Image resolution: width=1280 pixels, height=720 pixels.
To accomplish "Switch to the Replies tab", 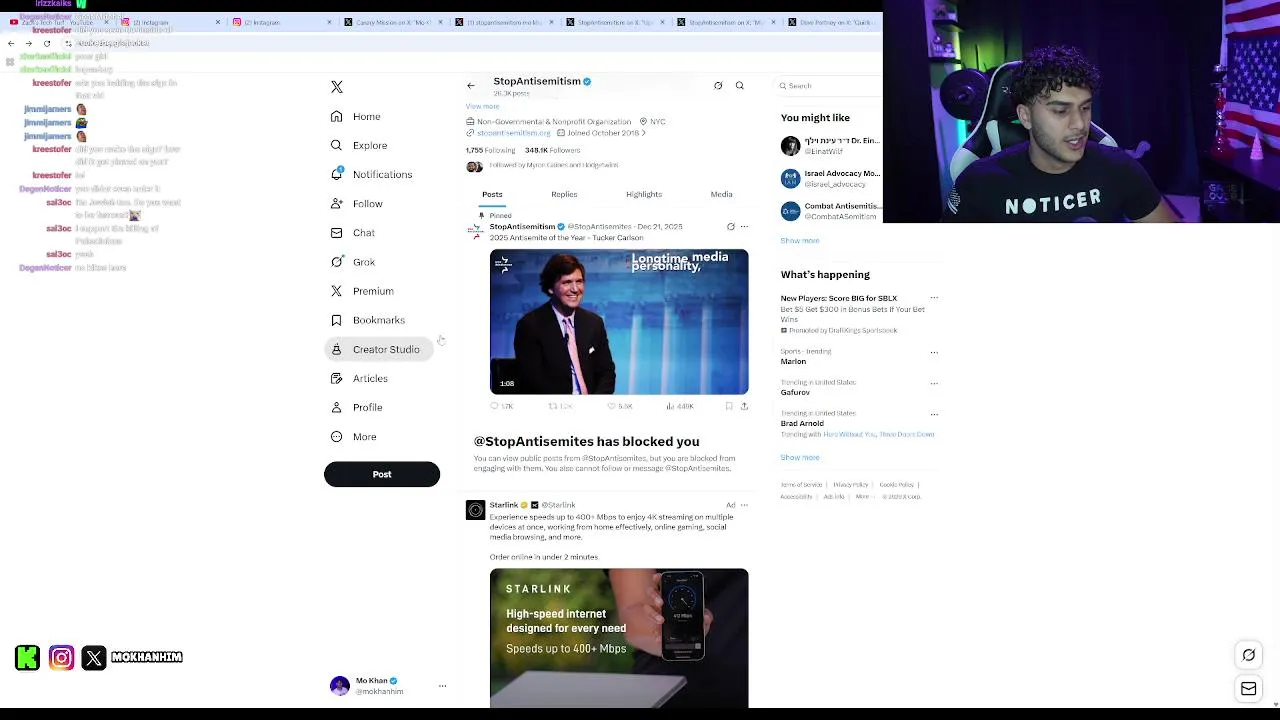I will pyautogui.click(x=564, y=195).
